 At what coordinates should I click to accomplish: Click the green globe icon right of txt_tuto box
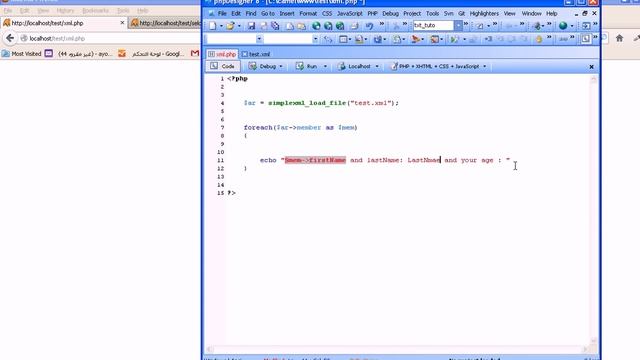(x=563, y=26)
